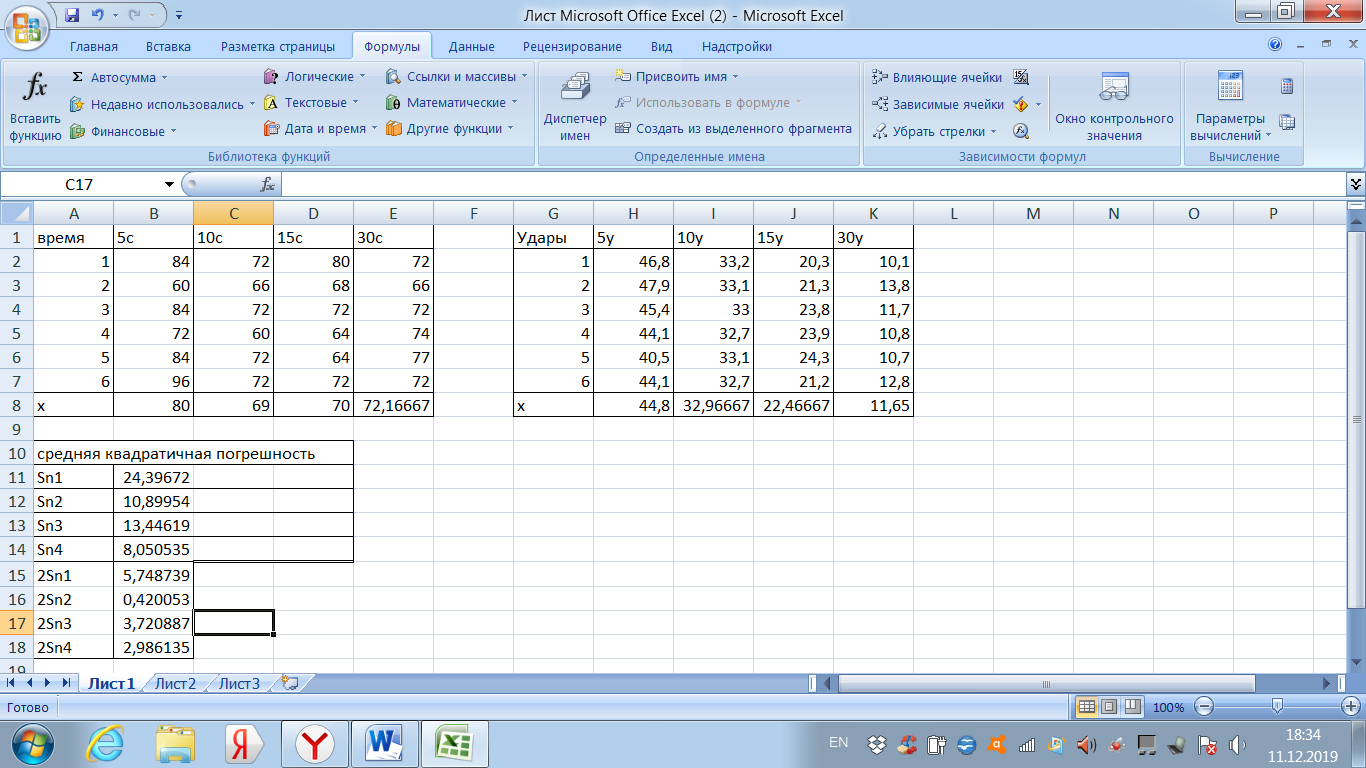Click the Office button
The height and width of the screenshot is (768, 1366).
pyautogui.click(x=26, y=26)
